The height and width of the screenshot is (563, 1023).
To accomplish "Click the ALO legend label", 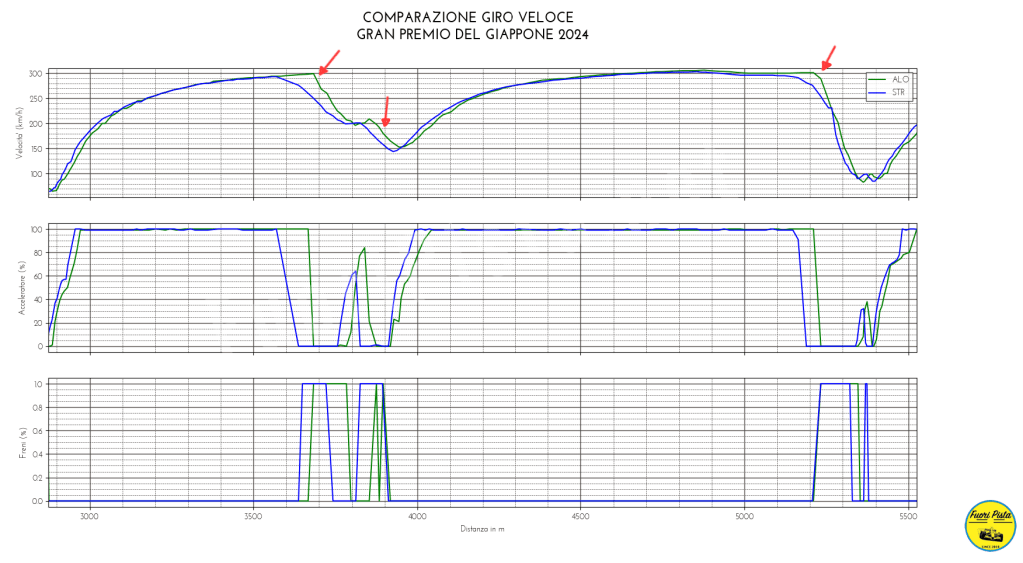I will (902, 78).
